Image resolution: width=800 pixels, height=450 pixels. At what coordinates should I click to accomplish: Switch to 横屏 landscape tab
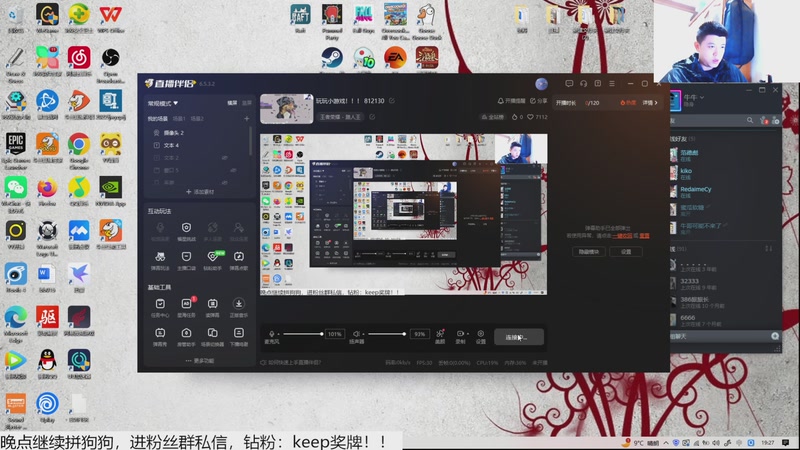click(x=232, y=103)
